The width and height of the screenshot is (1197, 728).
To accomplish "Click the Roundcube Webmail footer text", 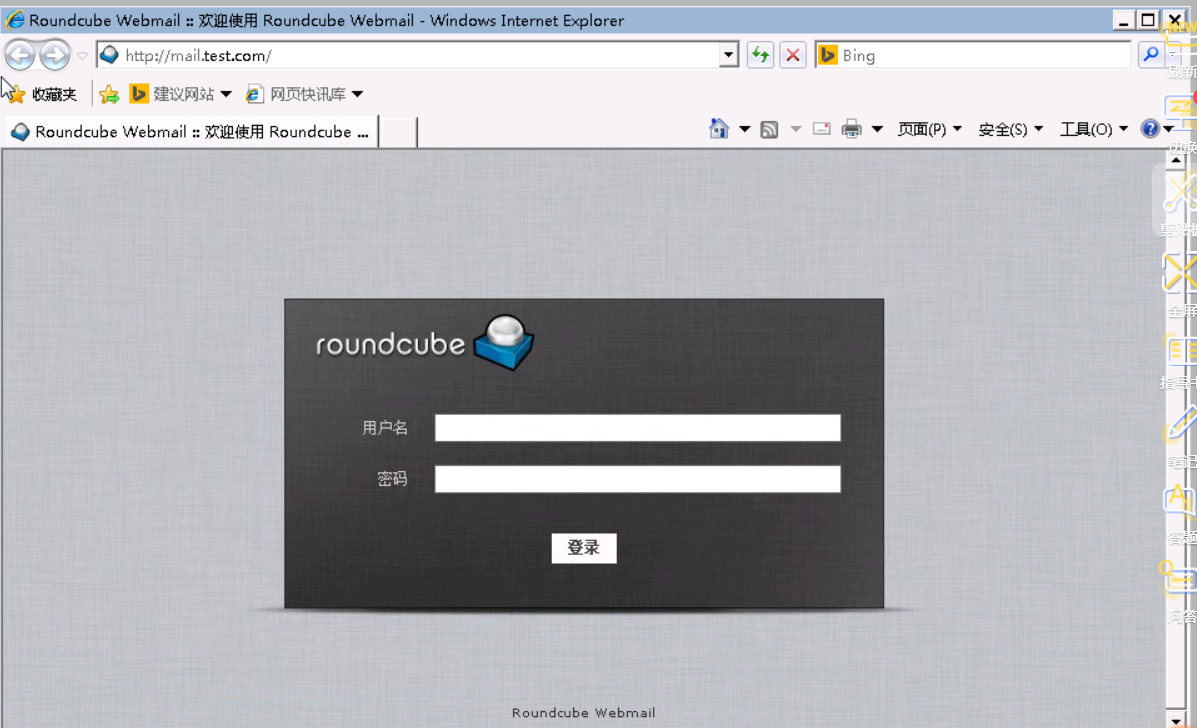I will pos(583,713).
